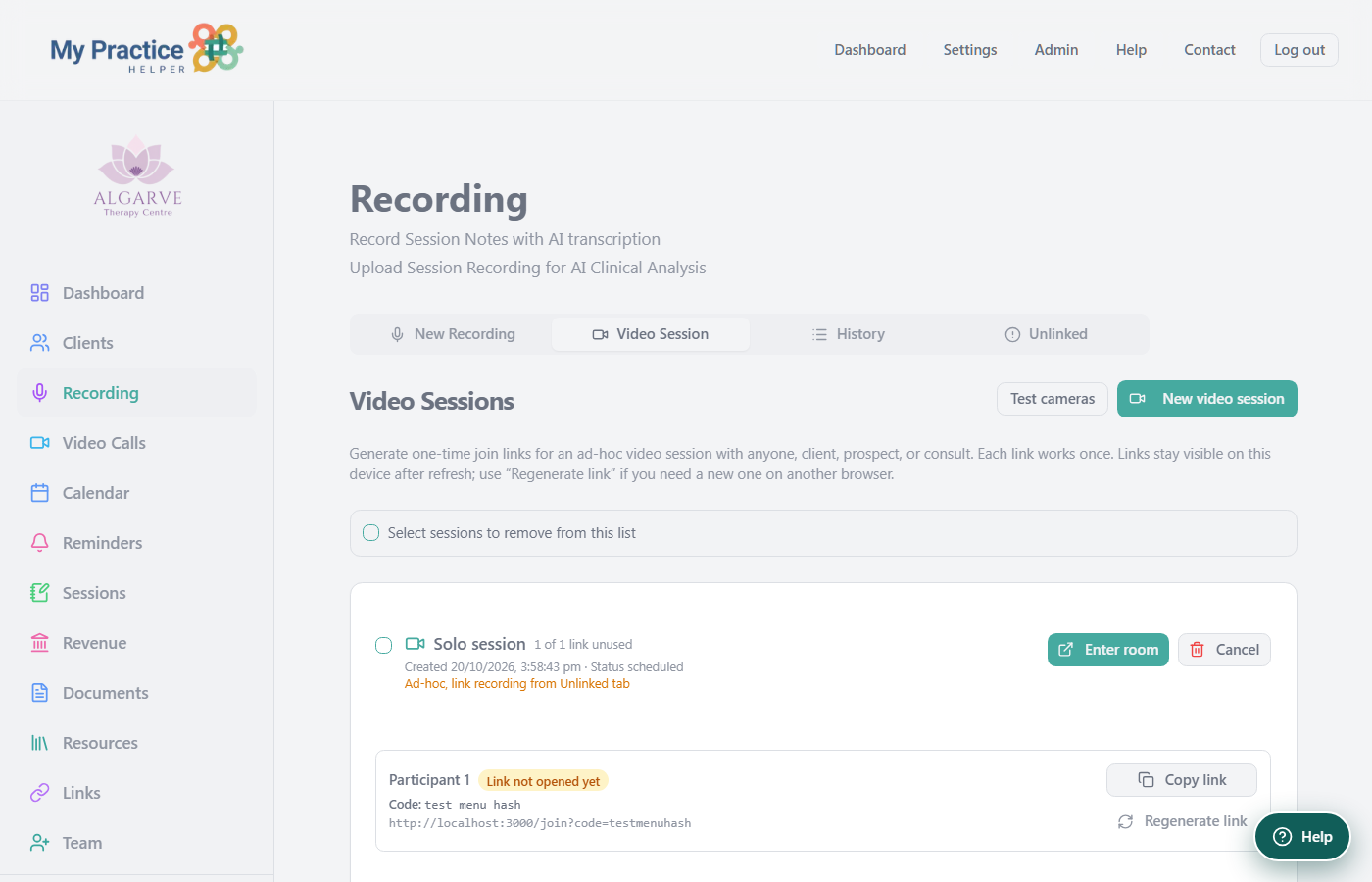
Task: Select the Video Session tab
Action: point(651,334)
